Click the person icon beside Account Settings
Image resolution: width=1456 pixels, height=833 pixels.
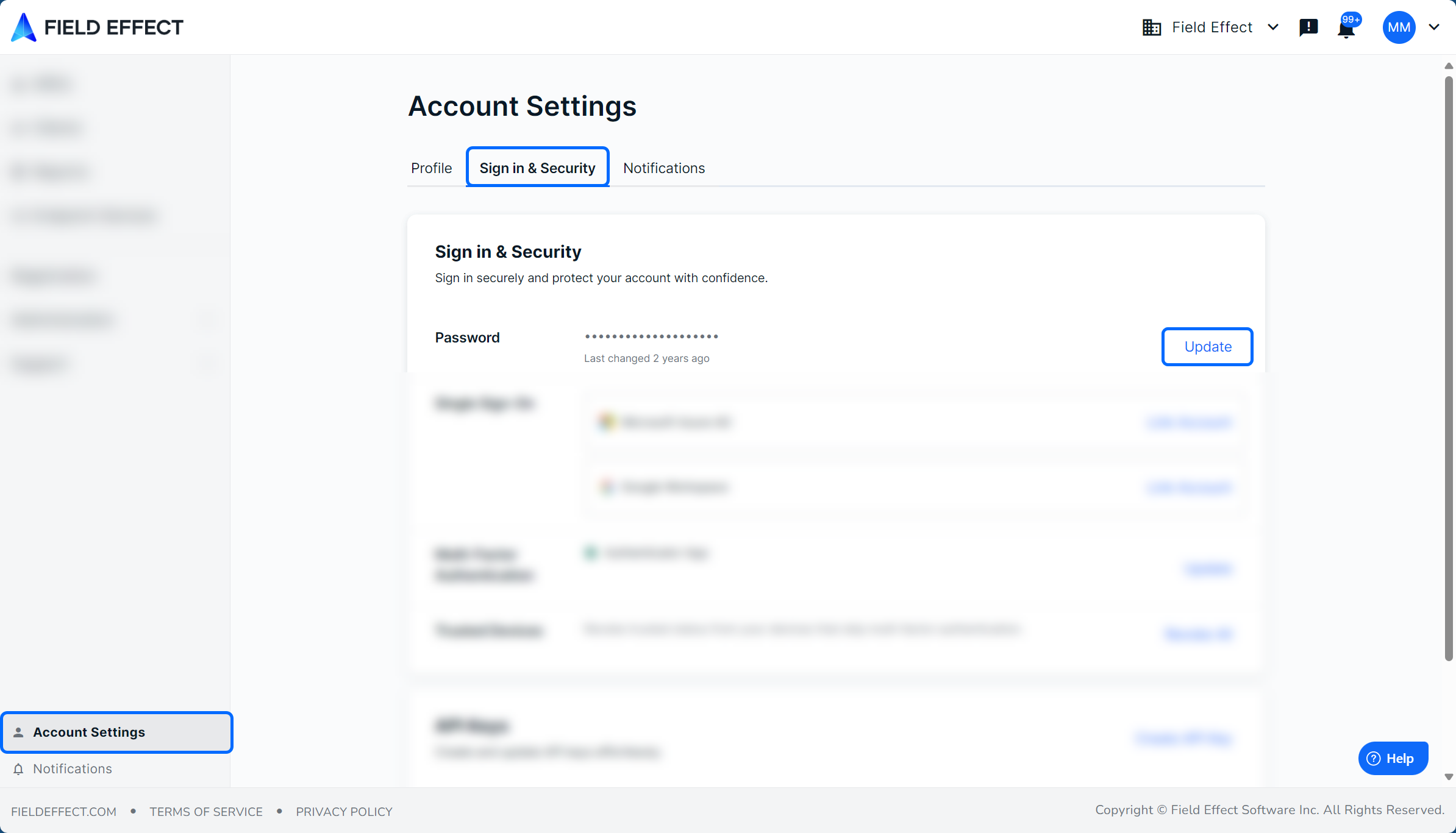(18, 732)
